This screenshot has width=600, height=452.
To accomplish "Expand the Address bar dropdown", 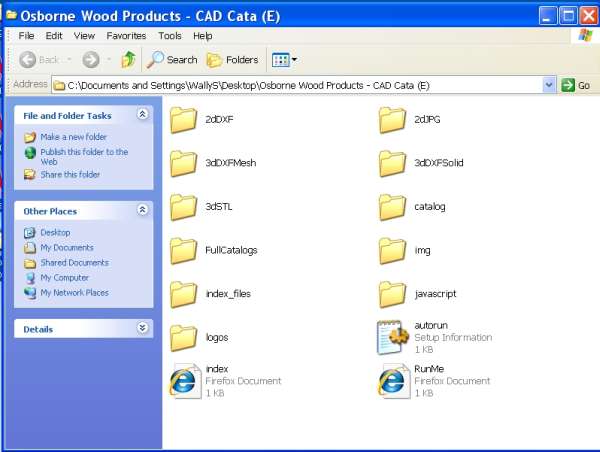I will click(549, 85).
